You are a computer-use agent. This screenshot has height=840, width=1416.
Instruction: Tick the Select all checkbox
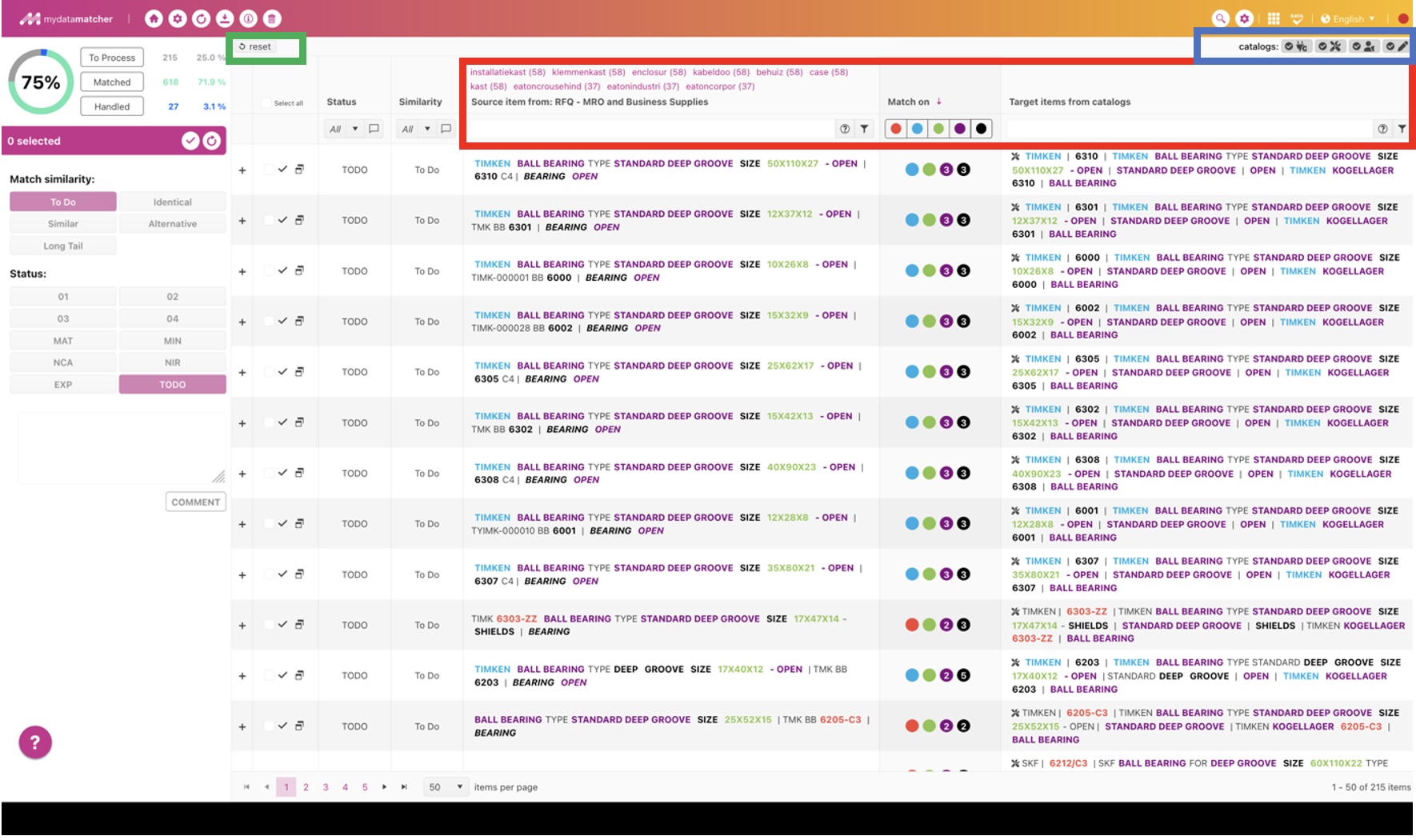point(267,103)
